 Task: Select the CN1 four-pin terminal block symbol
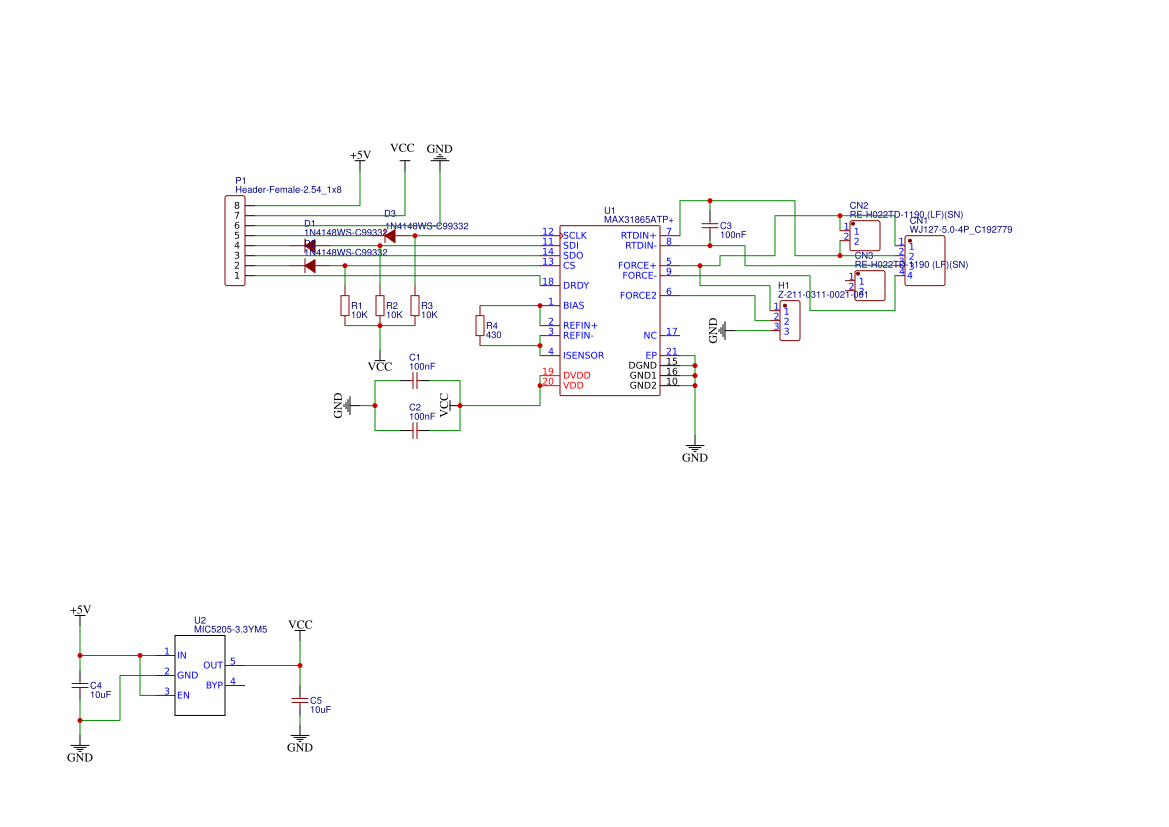(x=925, y=261)
